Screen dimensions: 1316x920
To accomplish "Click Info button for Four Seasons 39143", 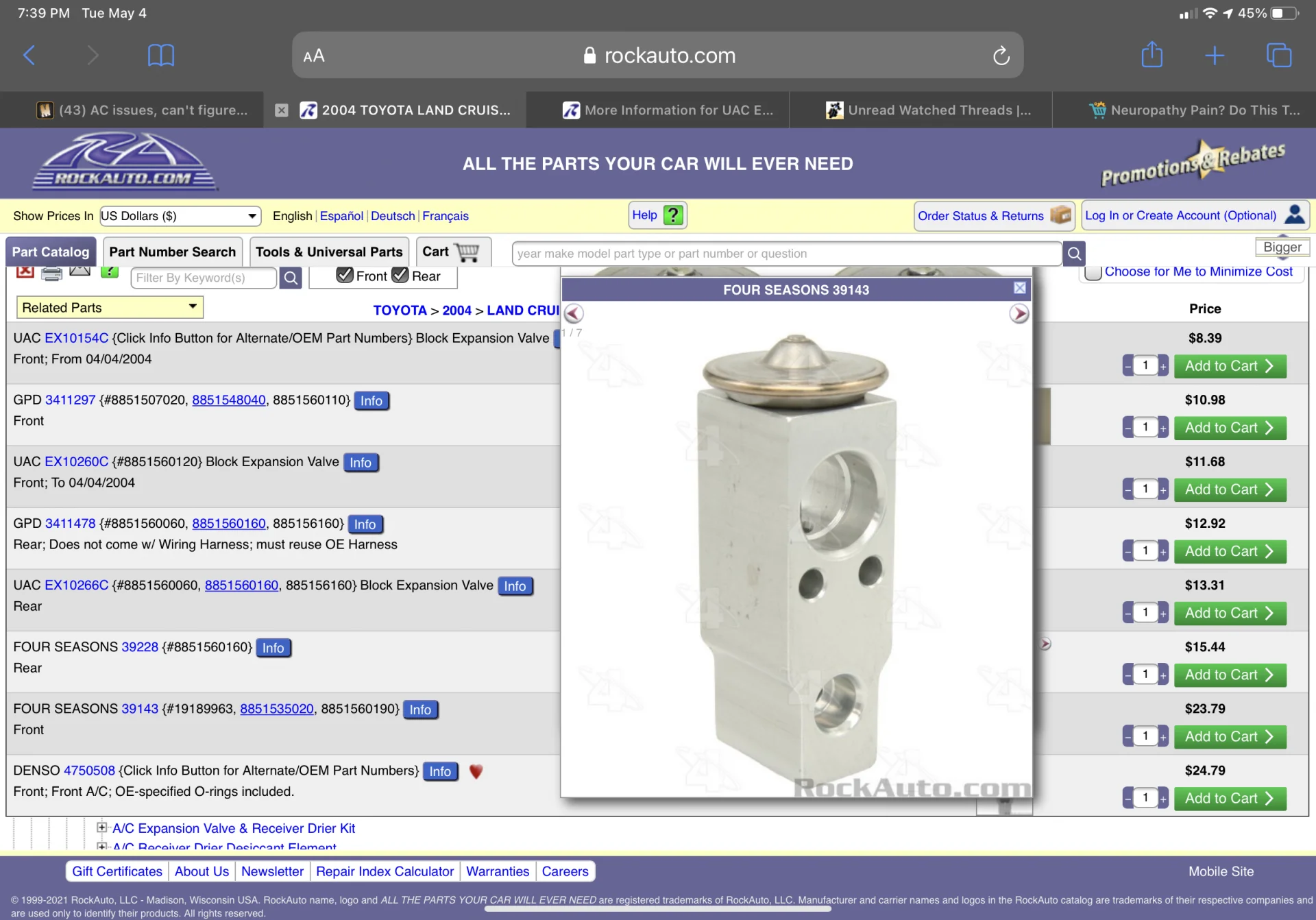I will 421,710.
